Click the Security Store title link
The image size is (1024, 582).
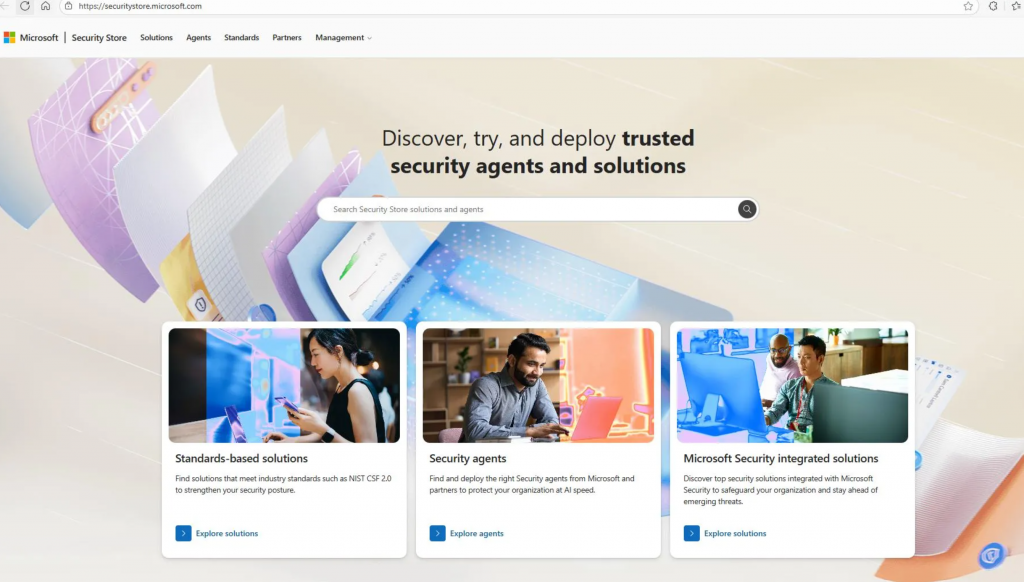pyautogui.click(x=99, y=38)
